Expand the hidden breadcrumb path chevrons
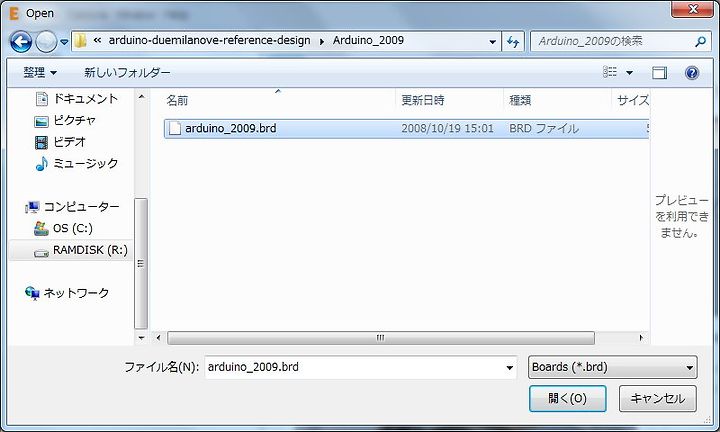Image resolution: width=720 pixels, height=432 pixels. [x=97, y=40]
